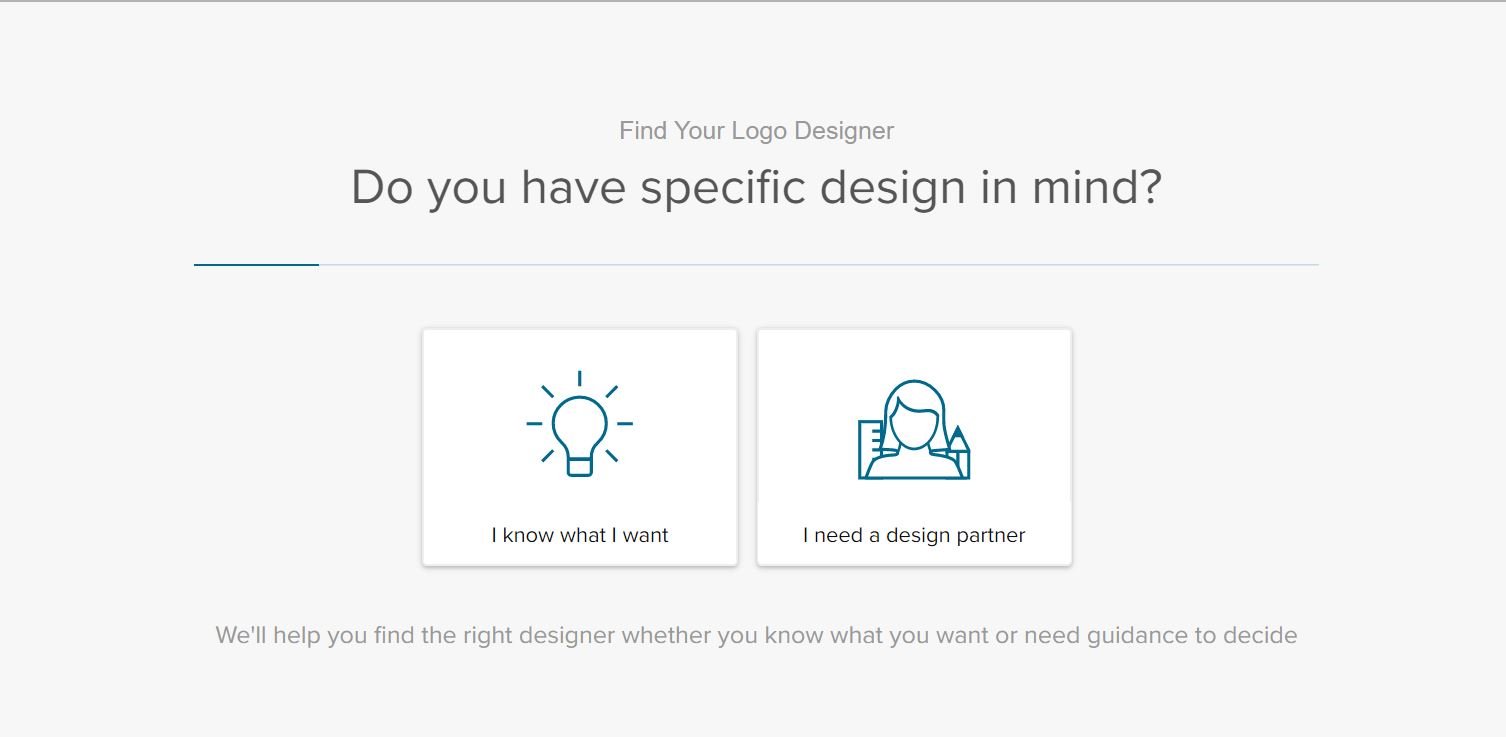Click the filled blue part of the progress bar
The width and height of the screenshot is (1506, 737).
pos(256,265)
